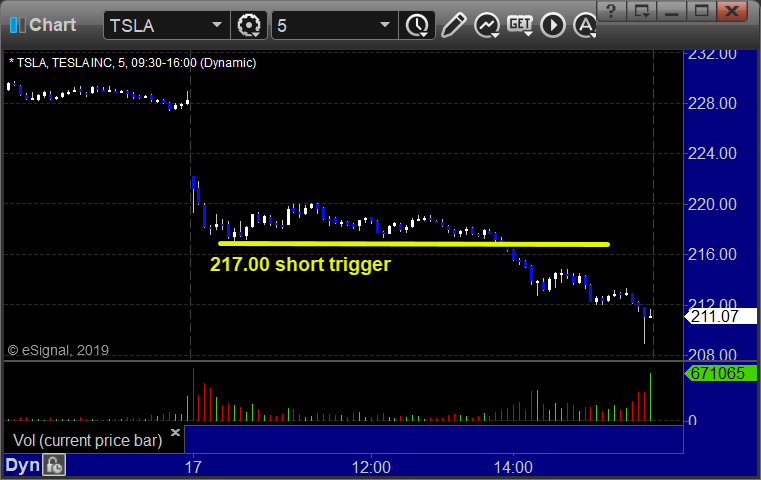Select the yellow 217.00 trigger line
This screenshot has width=761, height=480.
(x=414, y=244)
